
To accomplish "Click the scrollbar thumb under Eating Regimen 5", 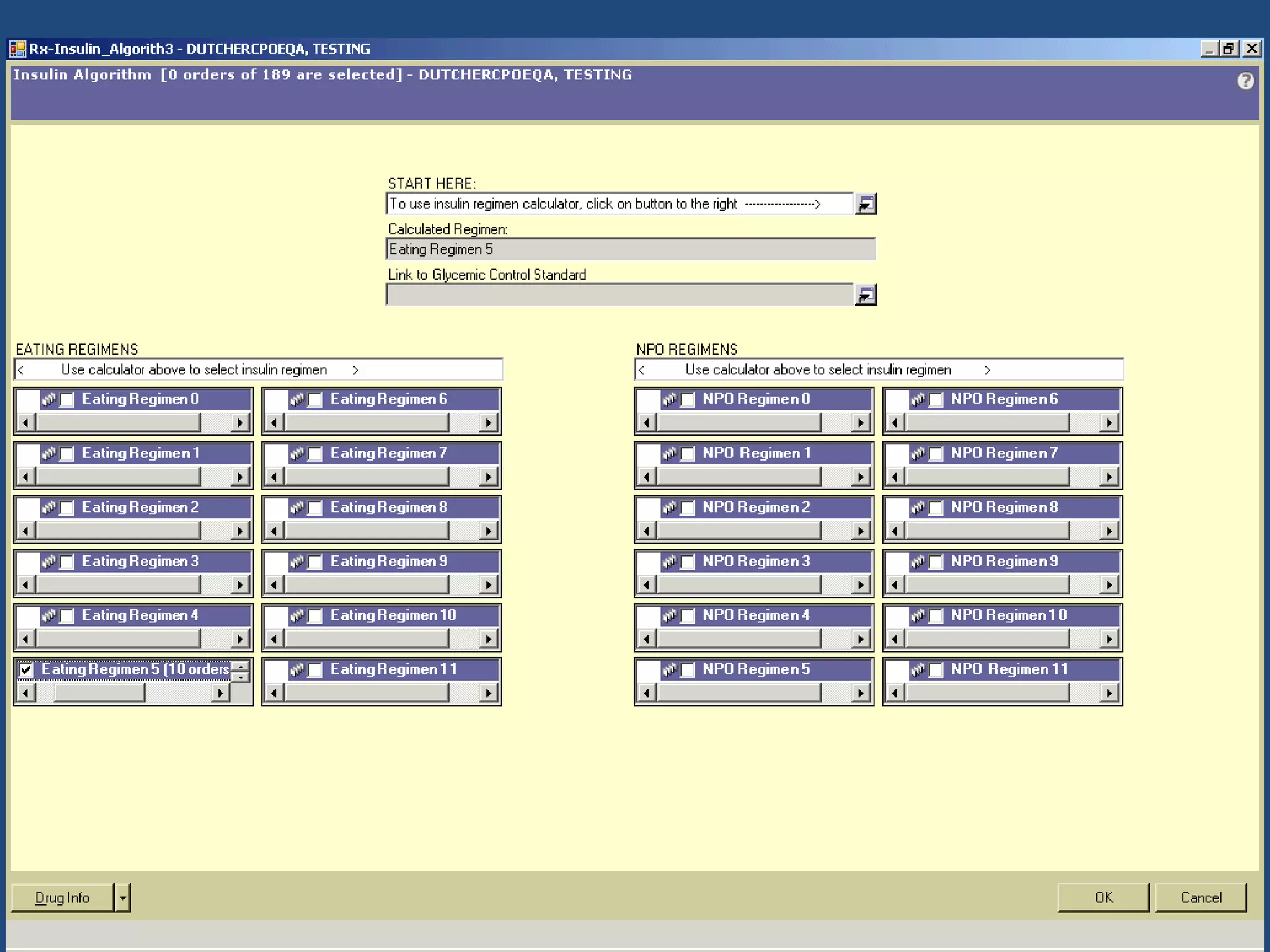I will click(x=99, y=692).
